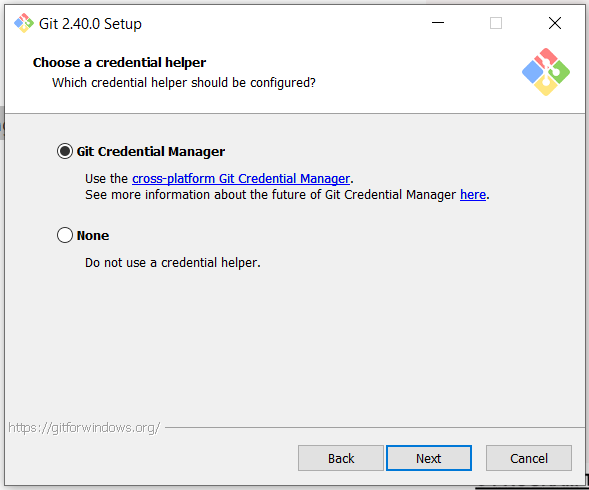Click the Git icon in the title bar

coord(24,23)
